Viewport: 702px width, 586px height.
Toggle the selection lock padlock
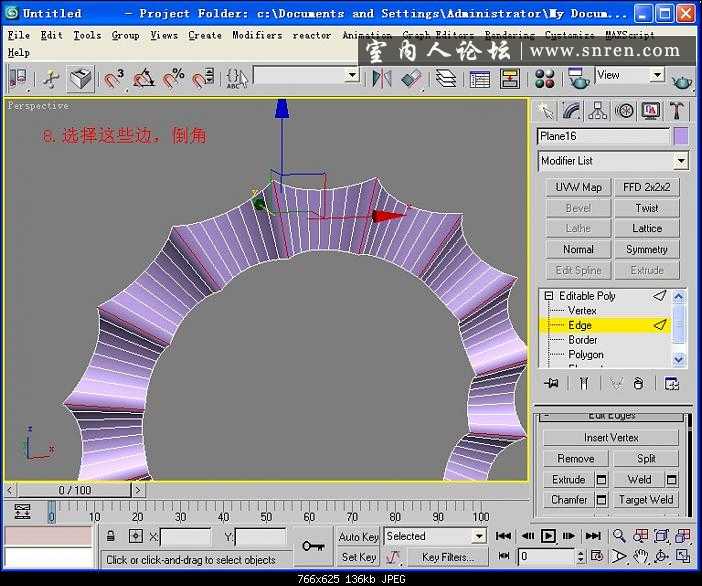pyautogui.click(x=111, y=537)
